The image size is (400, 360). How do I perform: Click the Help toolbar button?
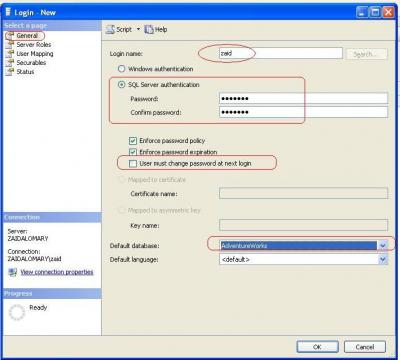156,30
